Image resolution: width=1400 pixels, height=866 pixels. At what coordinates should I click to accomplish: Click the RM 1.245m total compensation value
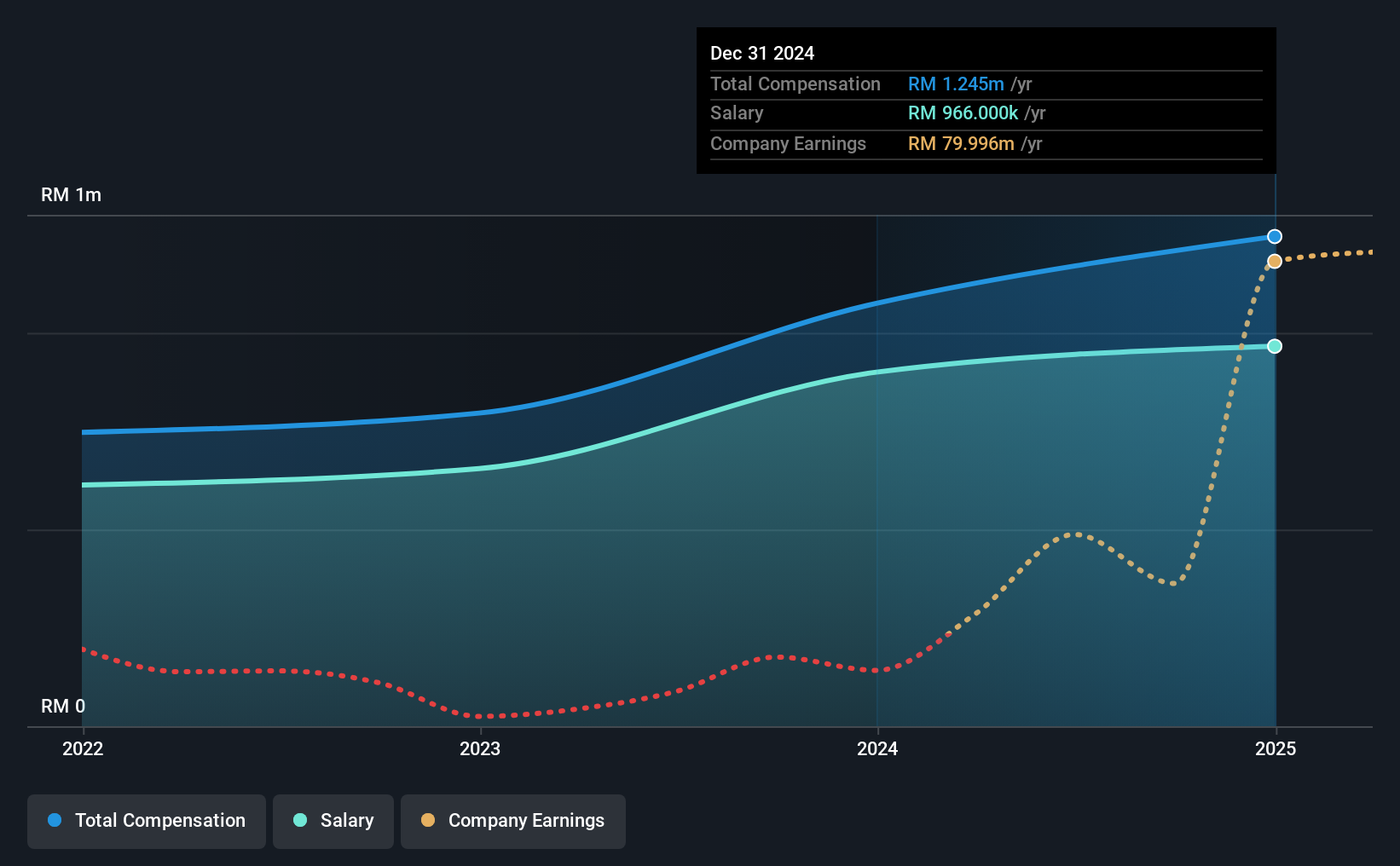[x=956, y=84]
